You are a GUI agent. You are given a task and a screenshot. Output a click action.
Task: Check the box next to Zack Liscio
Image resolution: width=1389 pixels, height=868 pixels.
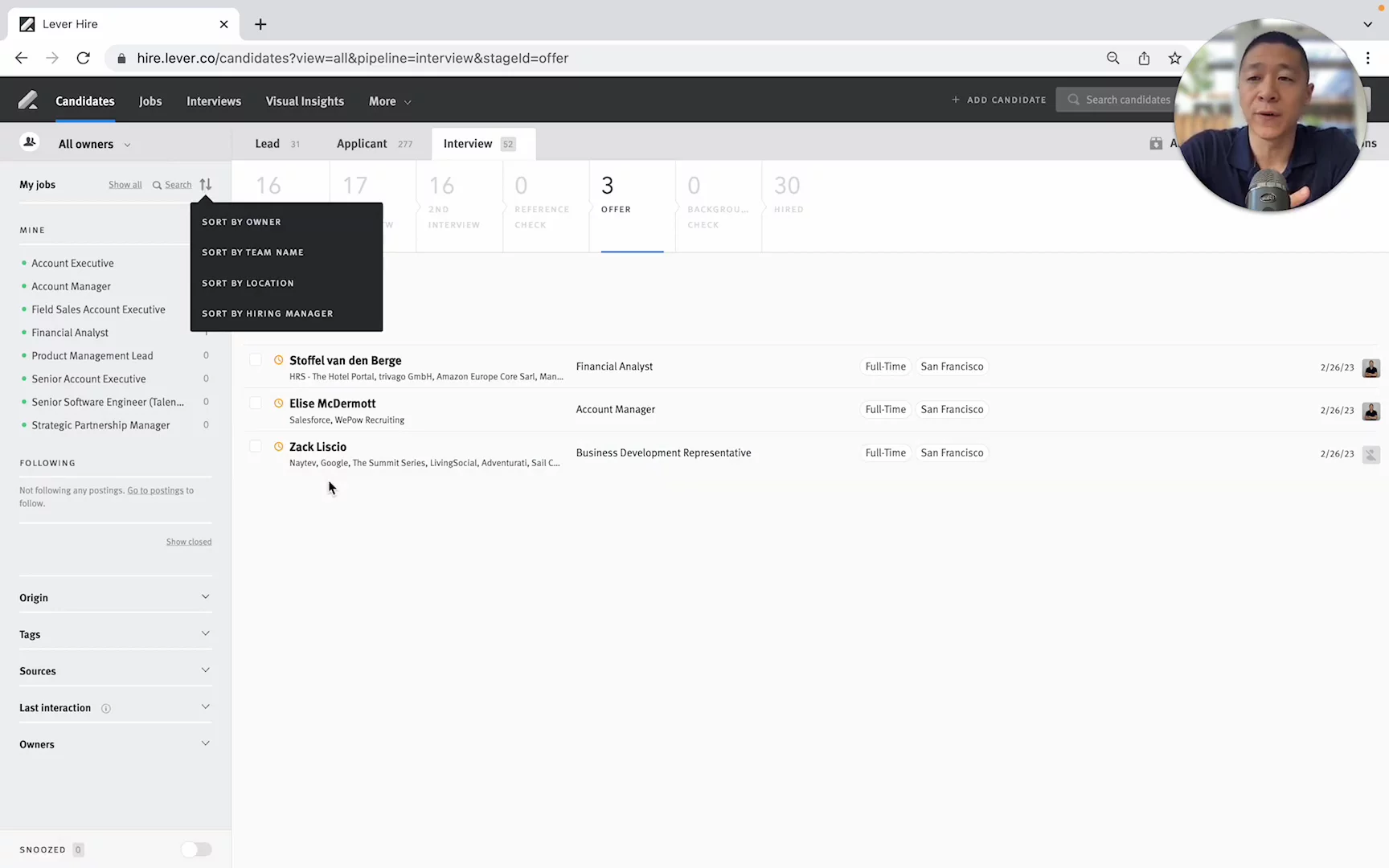256,447
